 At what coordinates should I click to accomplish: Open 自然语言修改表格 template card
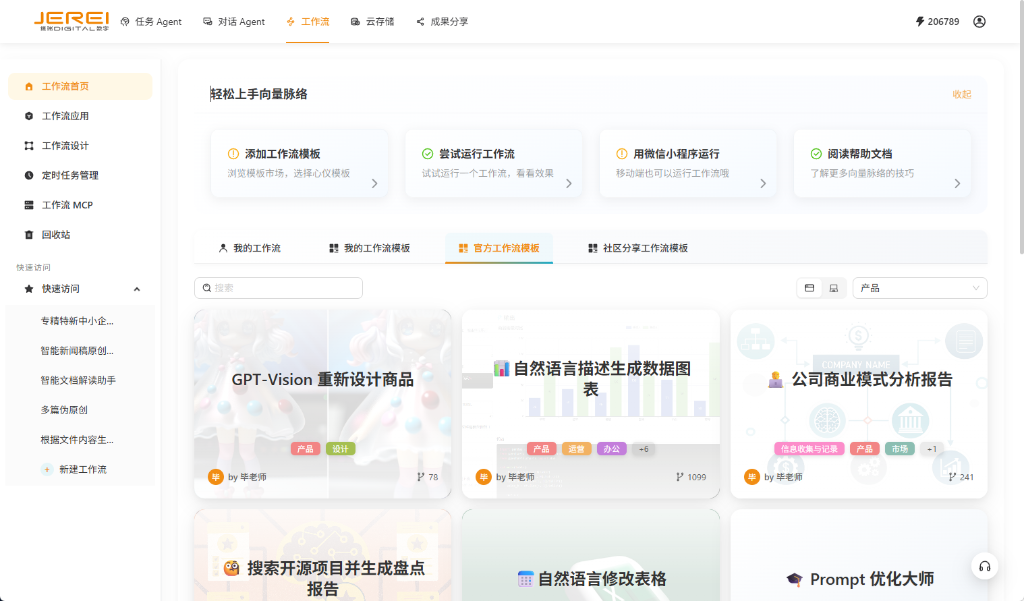591,555
